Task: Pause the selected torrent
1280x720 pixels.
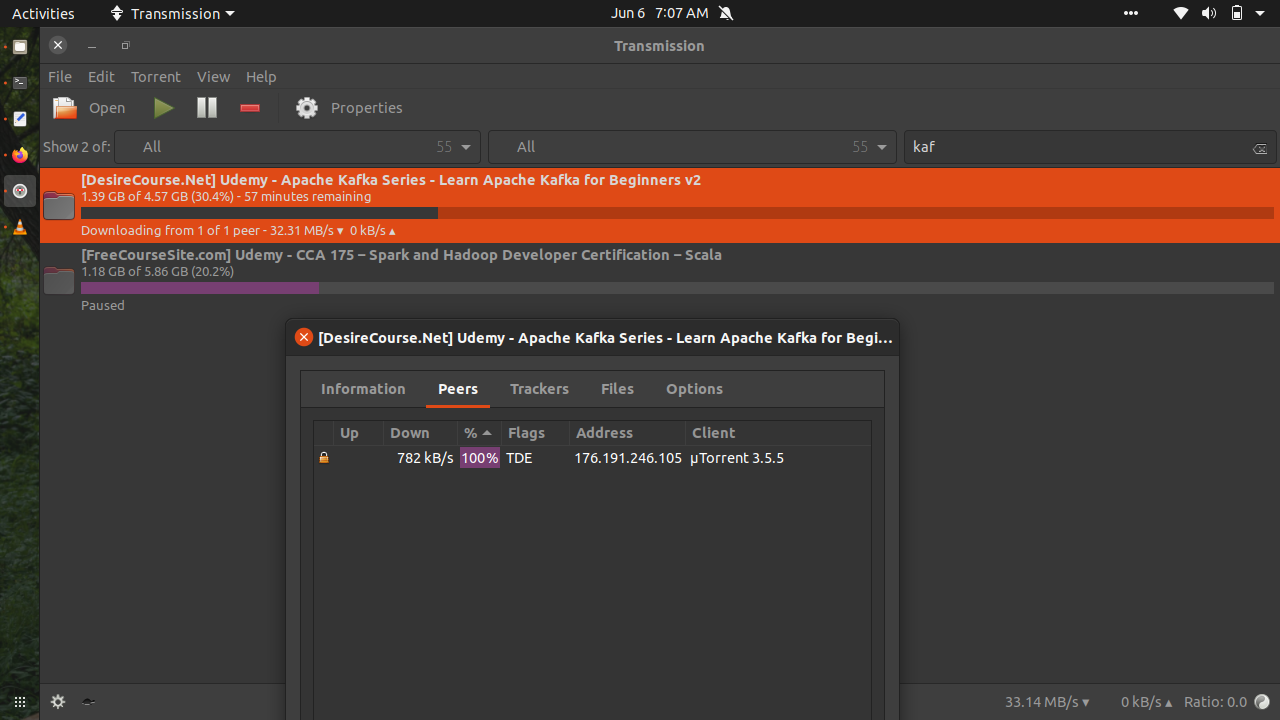Action: [207, 108]
